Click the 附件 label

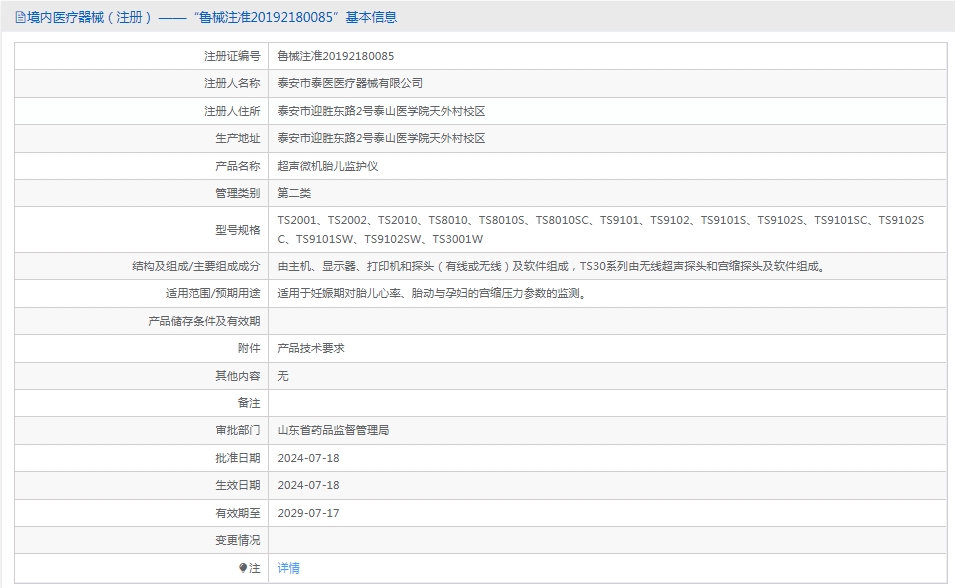tap(249, 349)
